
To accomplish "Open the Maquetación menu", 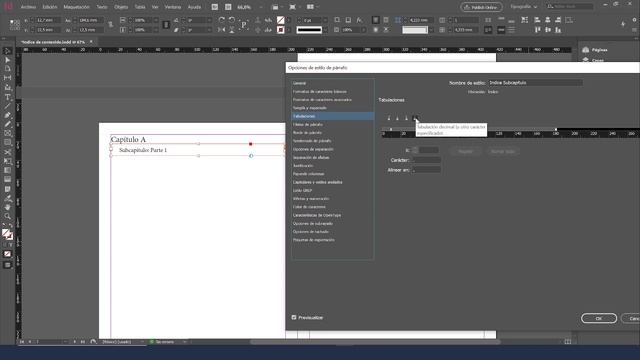I will coord(76,7).
